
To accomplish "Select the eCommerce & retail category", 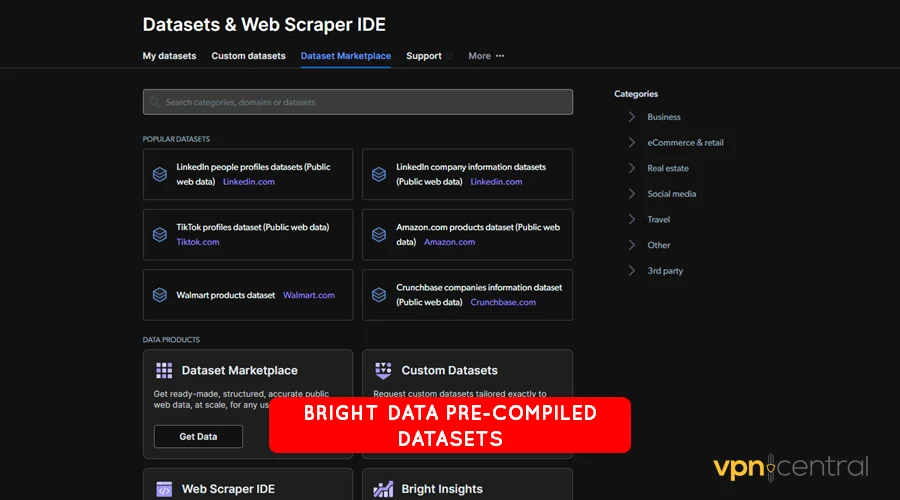I will 685,142.
